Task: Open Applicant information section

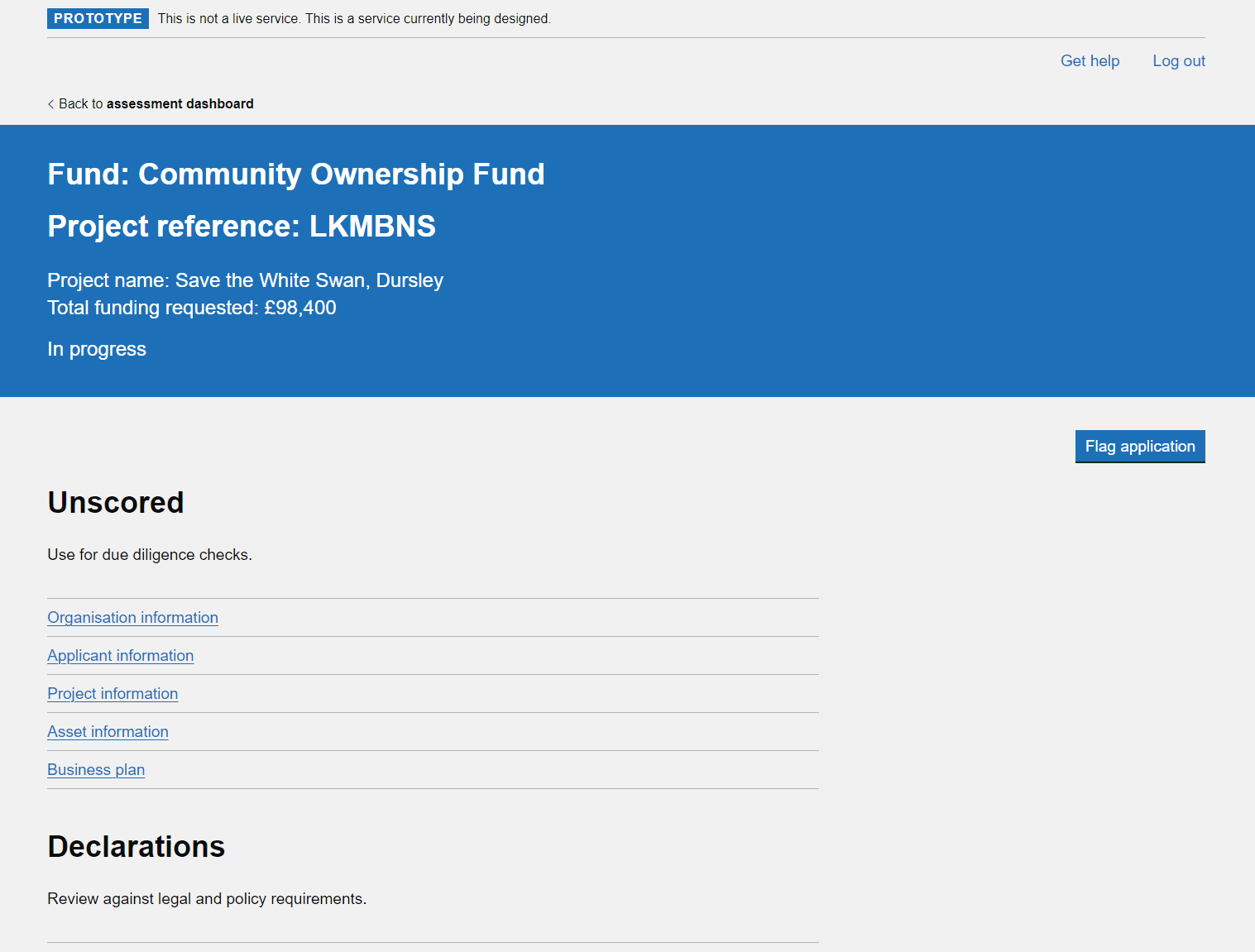Action: click(120, 656)
